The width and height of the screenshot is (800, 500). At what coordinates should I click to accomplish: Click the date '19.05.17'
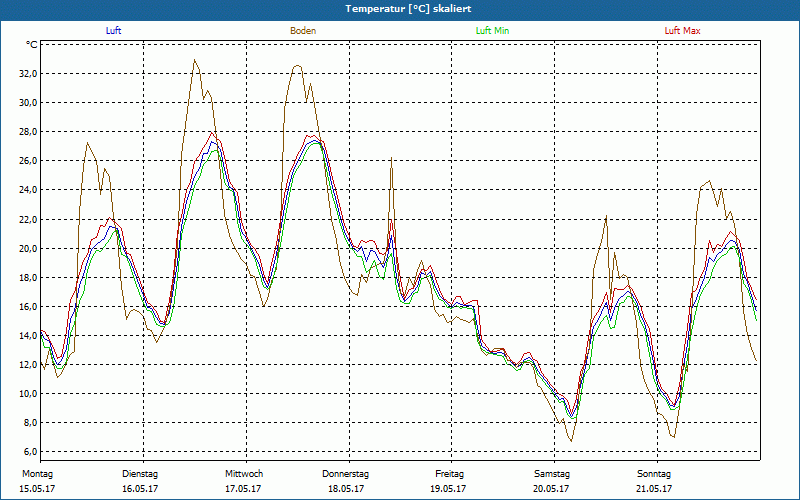click(448, 489)
